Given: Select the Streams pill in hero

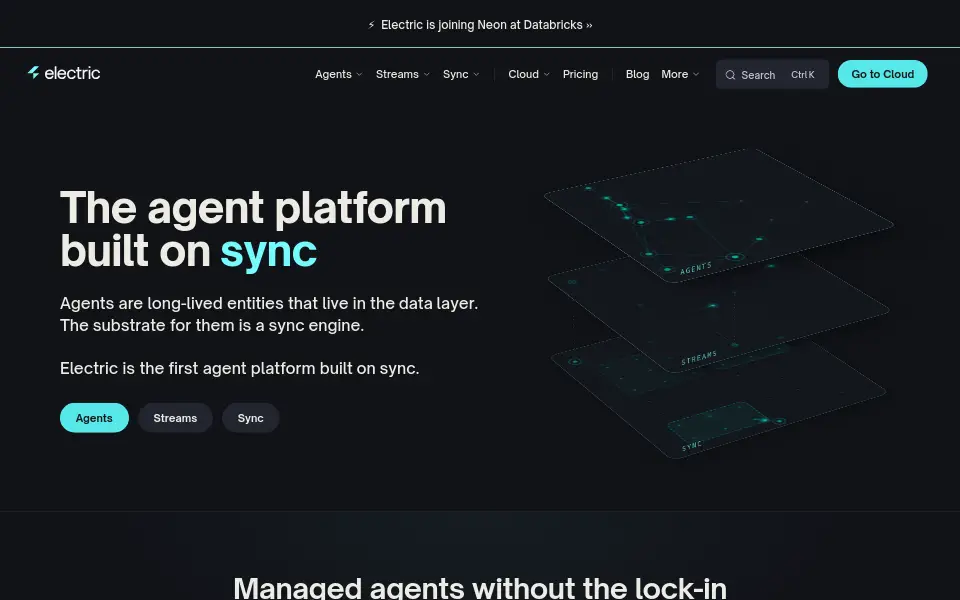Looking at the screenshot, I should tap(175, 418).
